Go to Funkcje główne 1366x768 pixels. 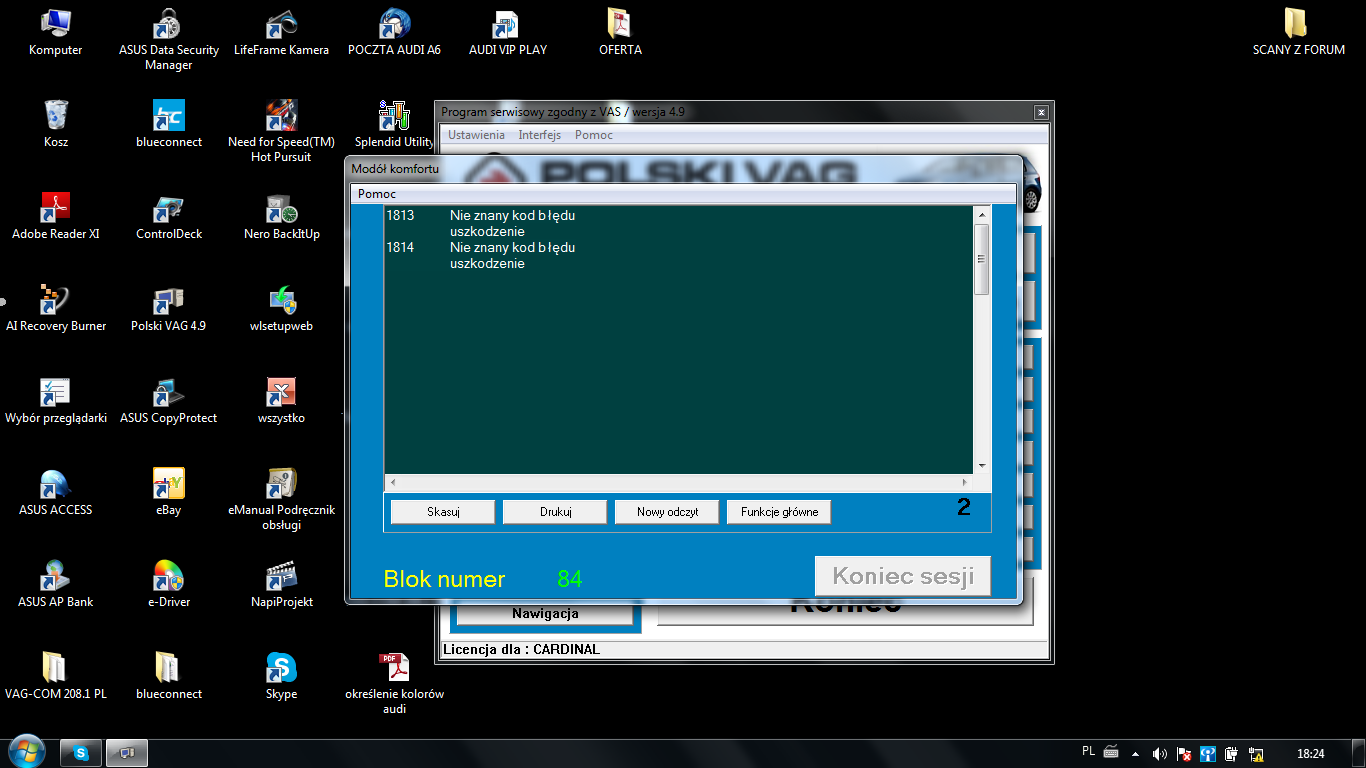coord(779,512)
